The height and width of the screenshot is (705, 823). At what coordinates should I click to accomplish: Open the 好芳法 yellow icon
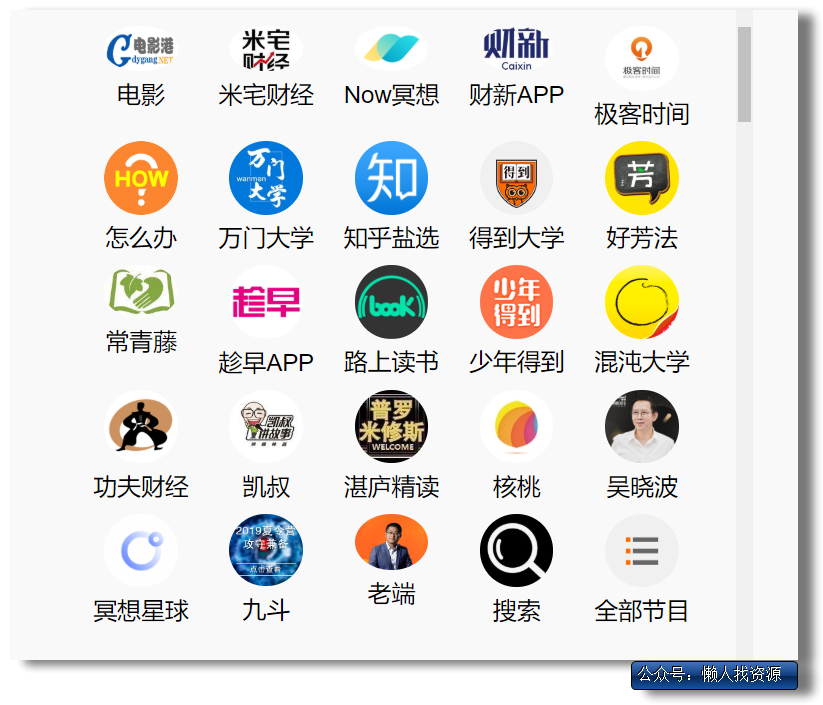(x=641, y=178)
